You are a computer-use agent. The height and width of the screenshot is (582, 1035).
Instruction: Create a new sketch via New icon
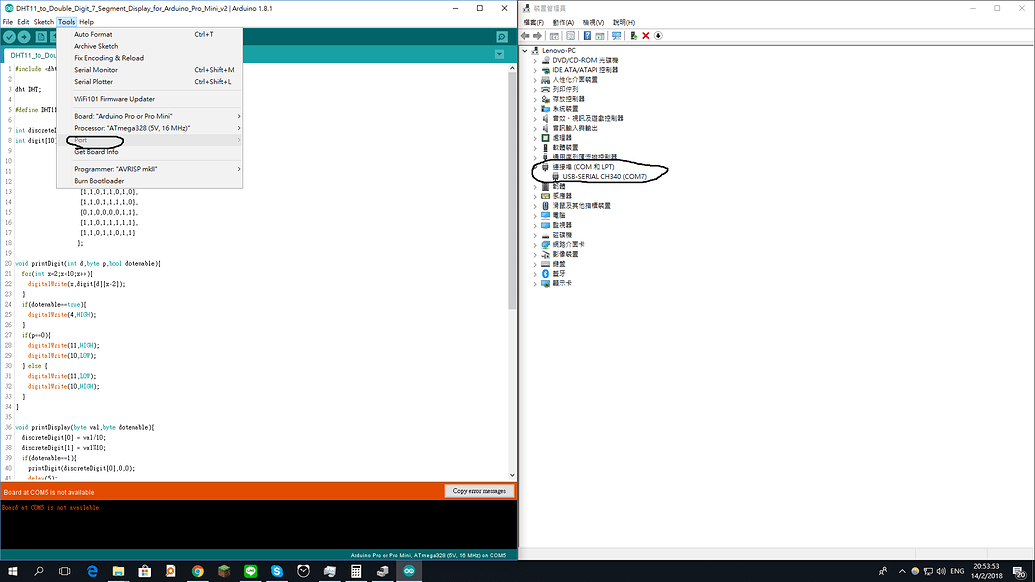[x=40, y=37]
